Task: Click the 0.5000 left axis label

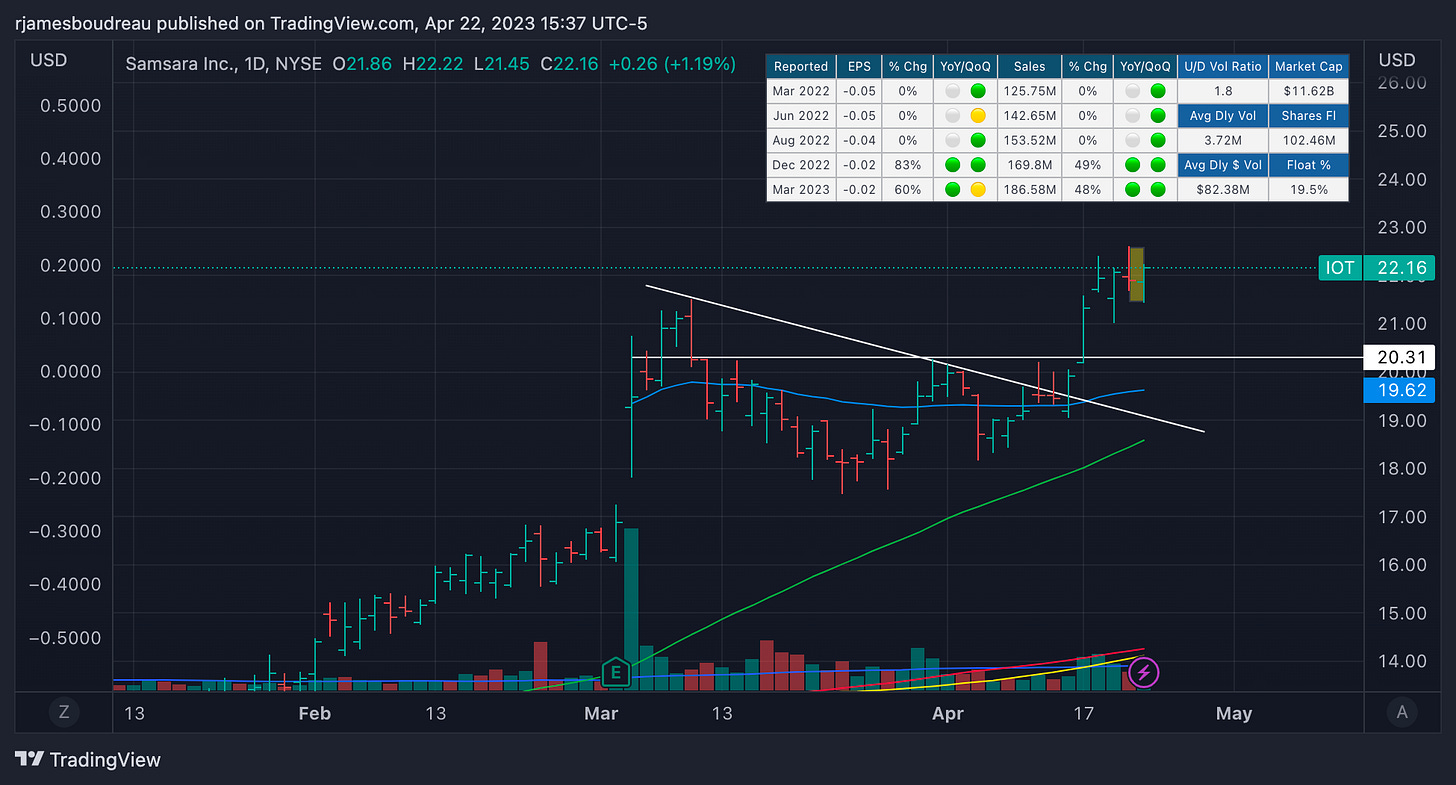Action: point(71,105)
